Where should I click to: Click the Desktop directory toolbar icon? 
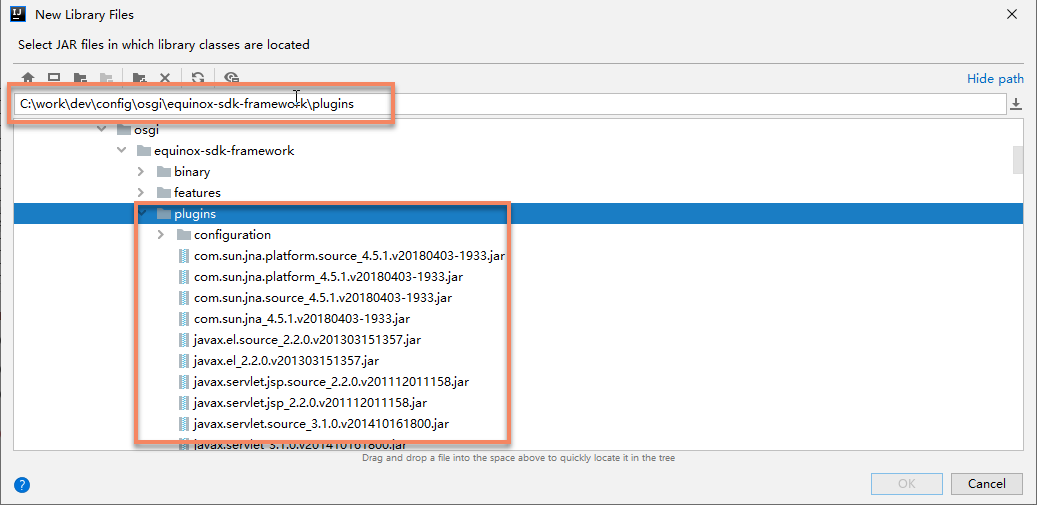[x=54, y=78]
